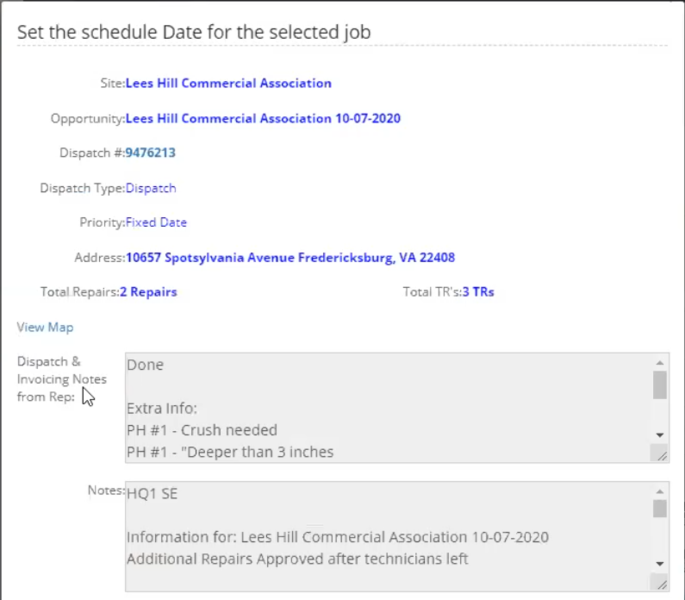Open the 2 Repairs link
The height and width of the screenshot is (600, 685).
[148, 292]
